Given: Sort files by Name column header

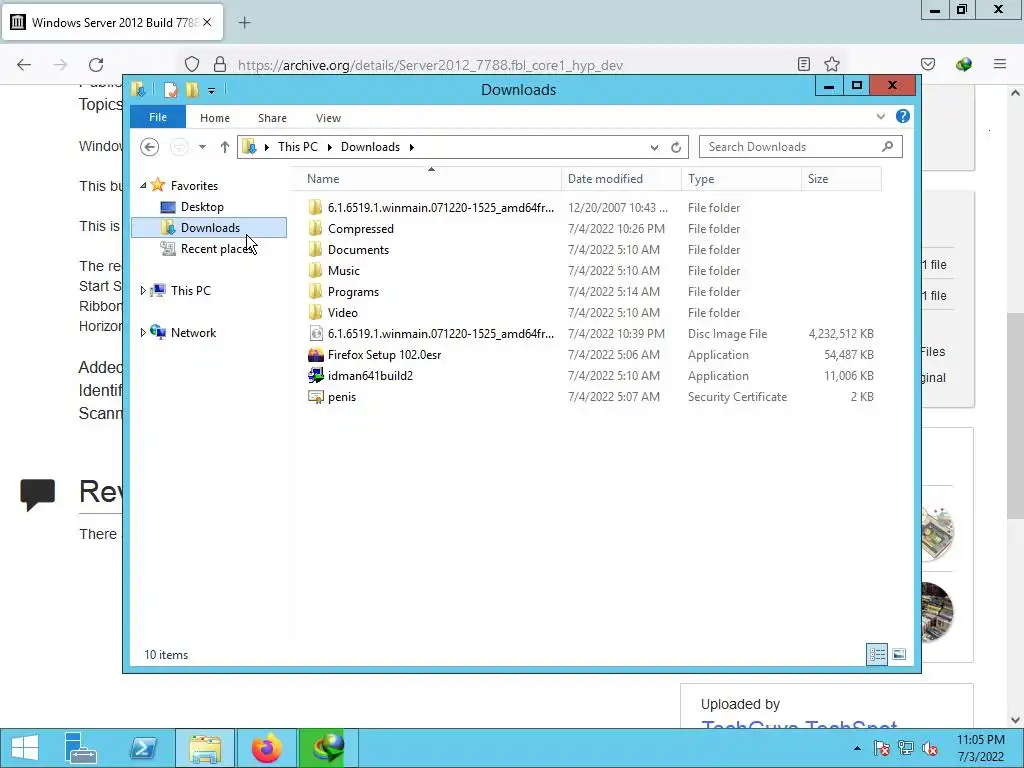Looking at the screenshot, I should coord(431,179).
